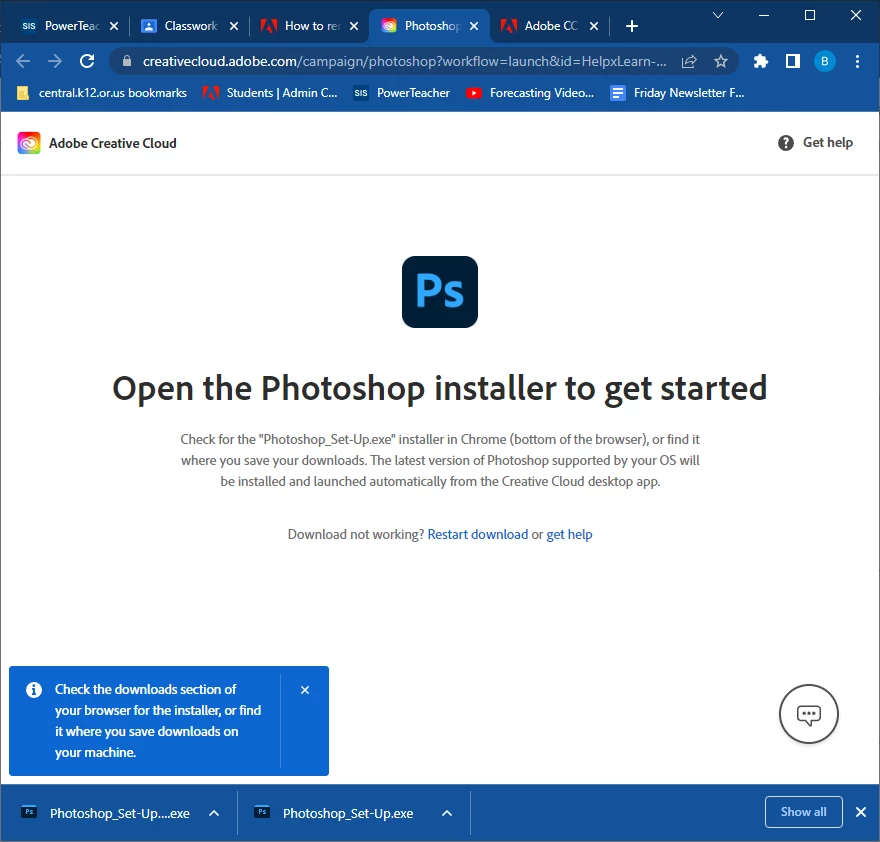This screenshot has height=842, width=880.
Task: Share this page icon
Action: [x=689, y=61]
